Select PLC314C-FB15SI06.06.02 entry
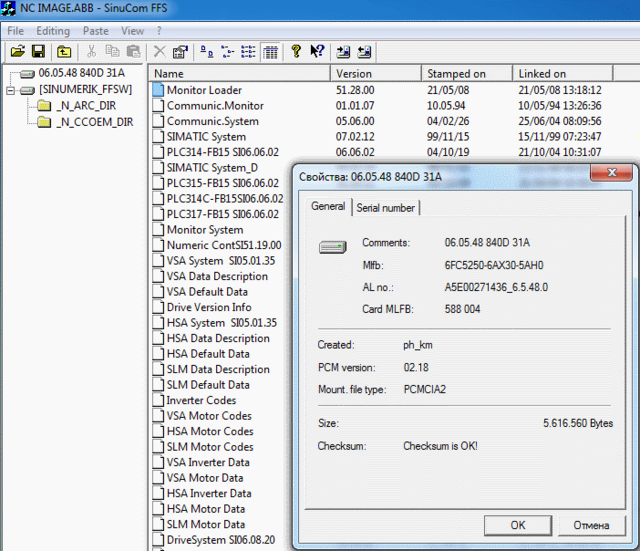 pyautogui.click(x=225, y=199)
